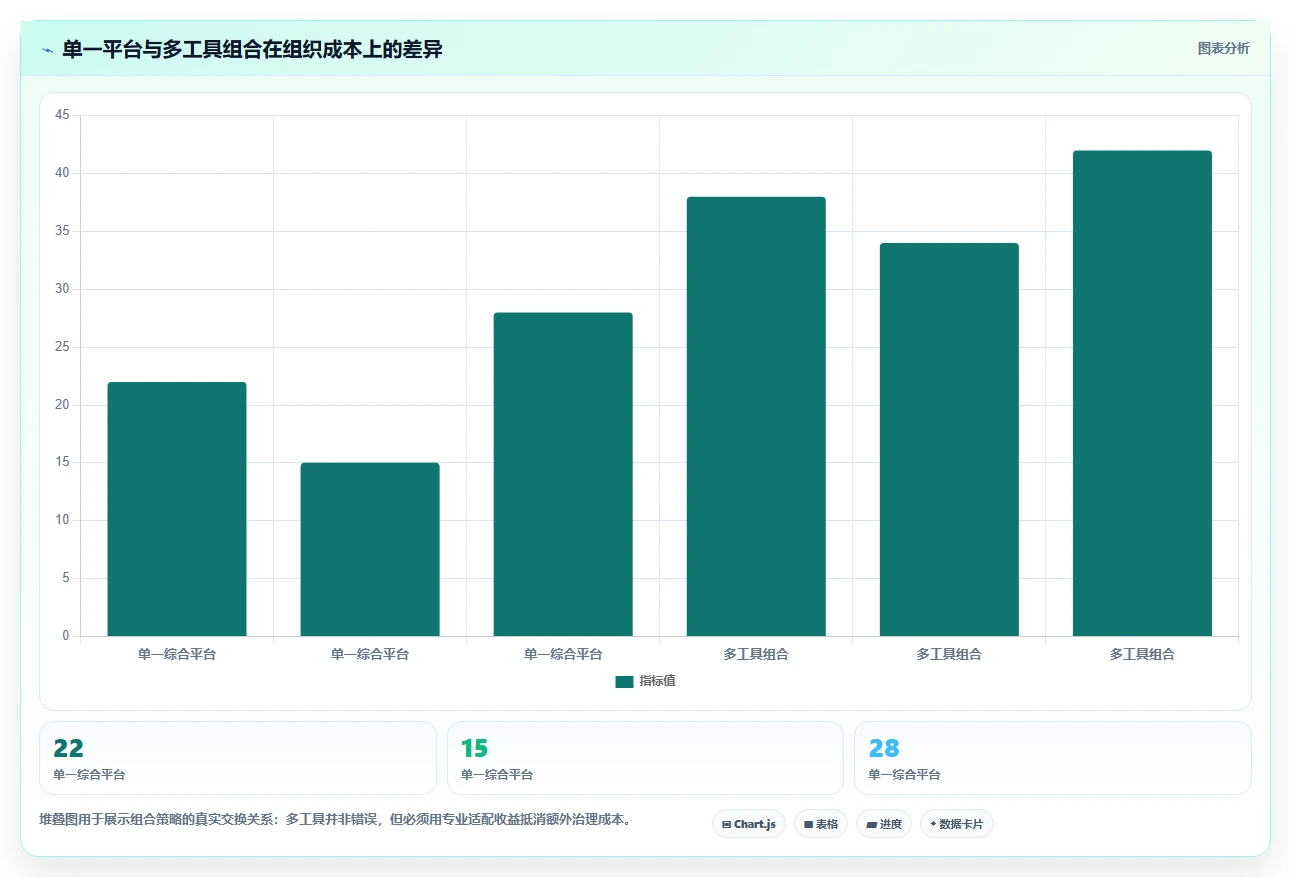The height and width of the screenshot is (877, 1291).
Task: Click the Chart.js chip
Action: pos(749,824)
